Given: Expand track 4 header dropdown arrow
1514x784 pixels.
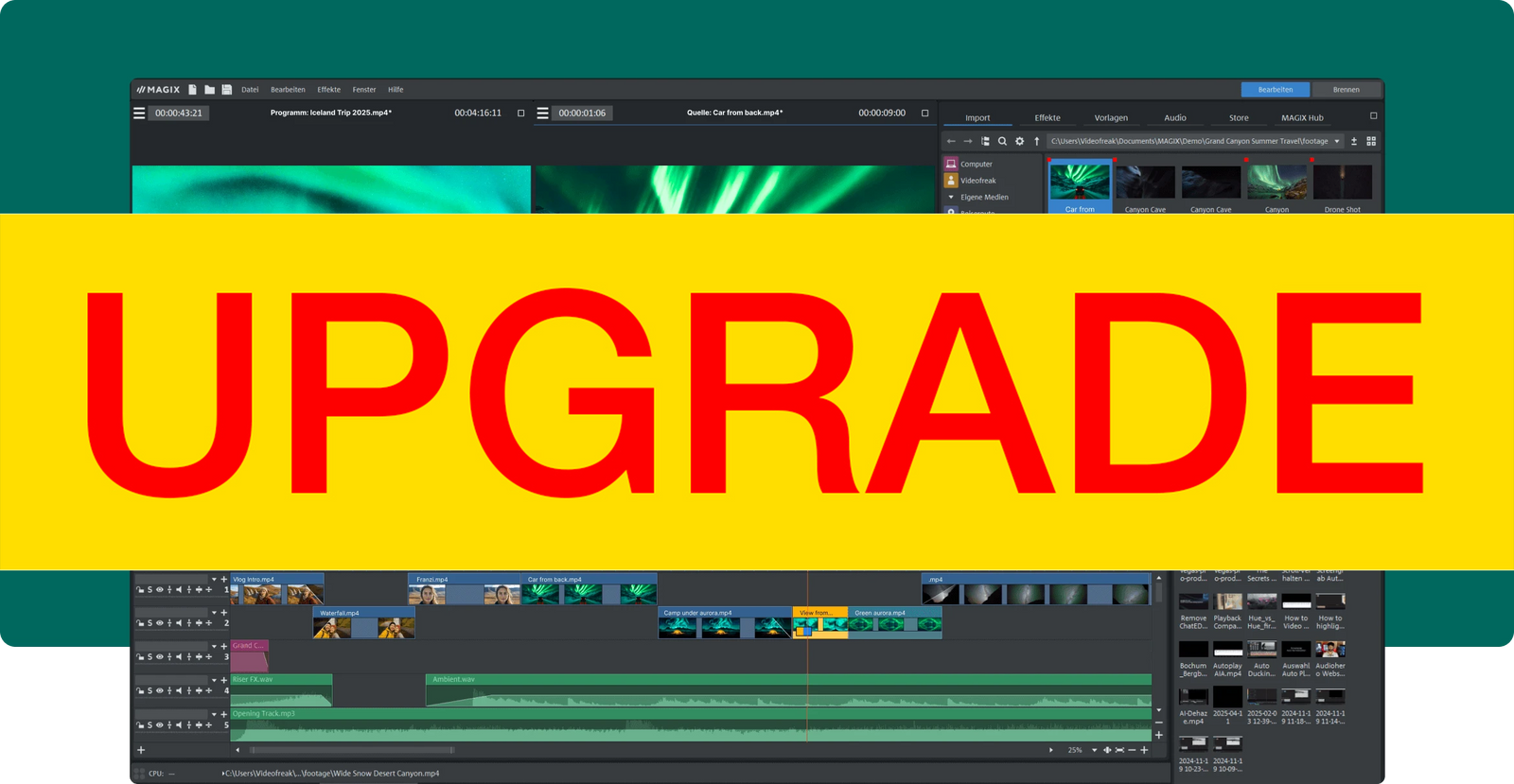Looking at the screenshot, I should click(x=214, y=680).
